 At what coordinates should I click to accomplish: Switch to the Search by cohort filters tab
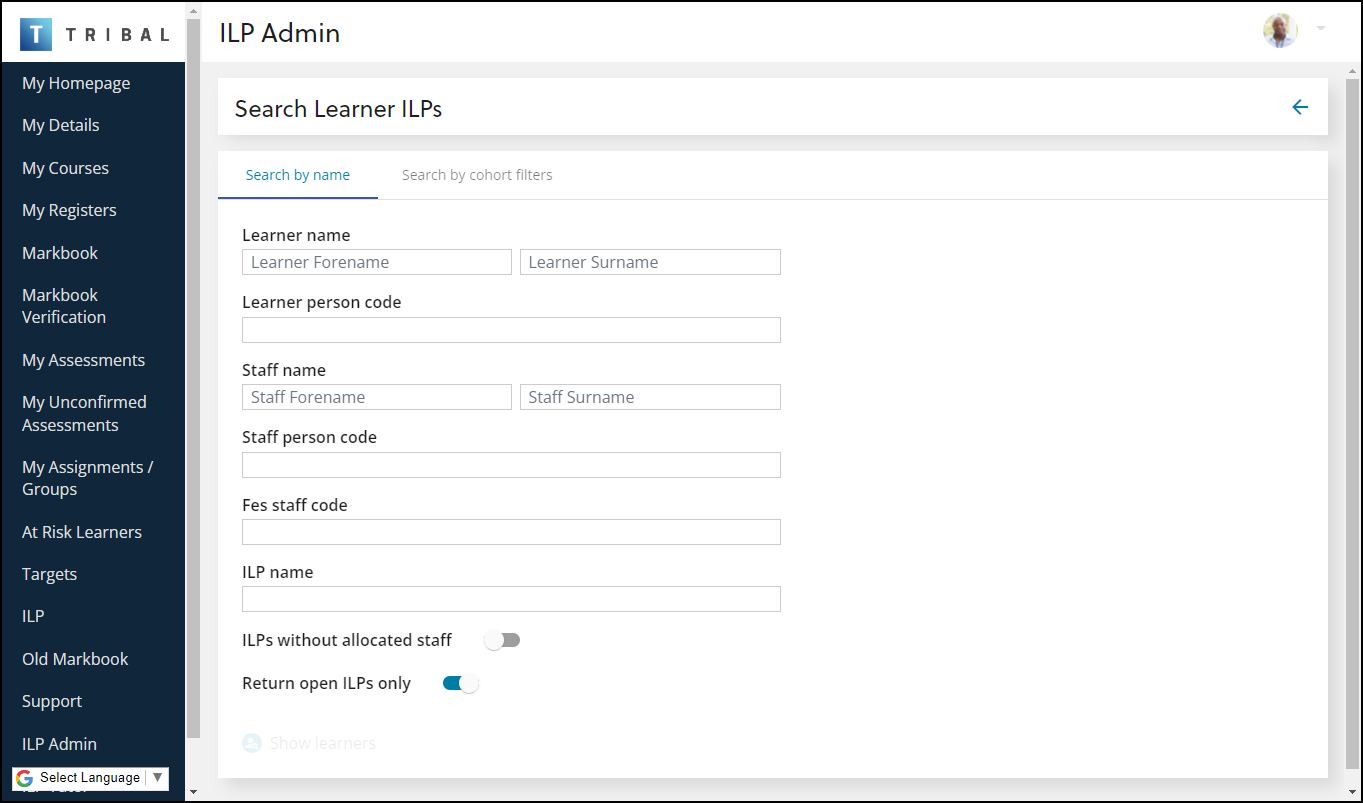click(477, 174)
